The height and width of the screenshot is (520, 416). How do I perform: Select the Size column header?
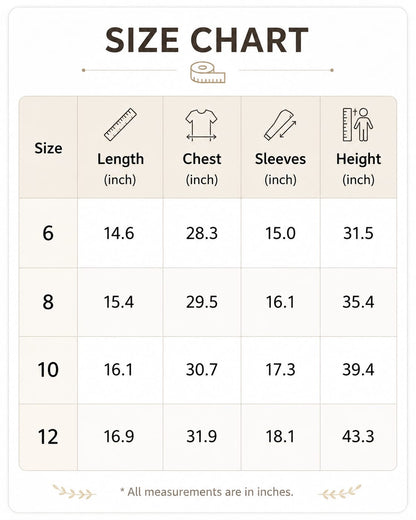coord(48,148)
